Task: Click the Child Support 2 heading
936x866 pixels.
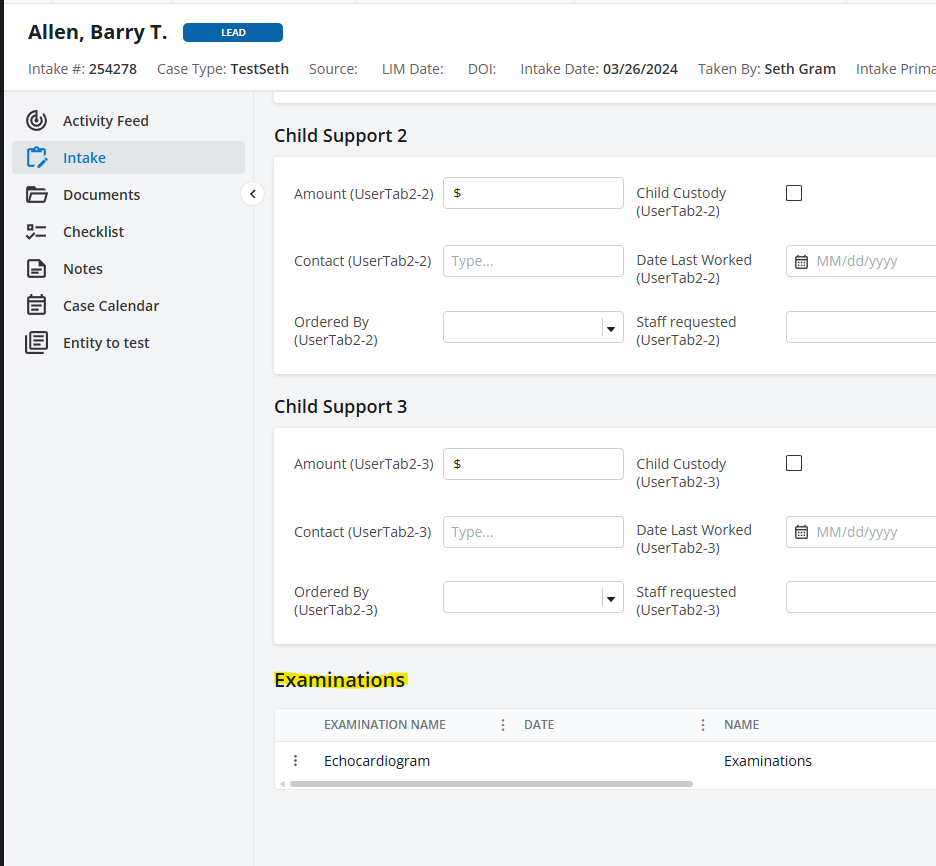Action: (340, 135)
